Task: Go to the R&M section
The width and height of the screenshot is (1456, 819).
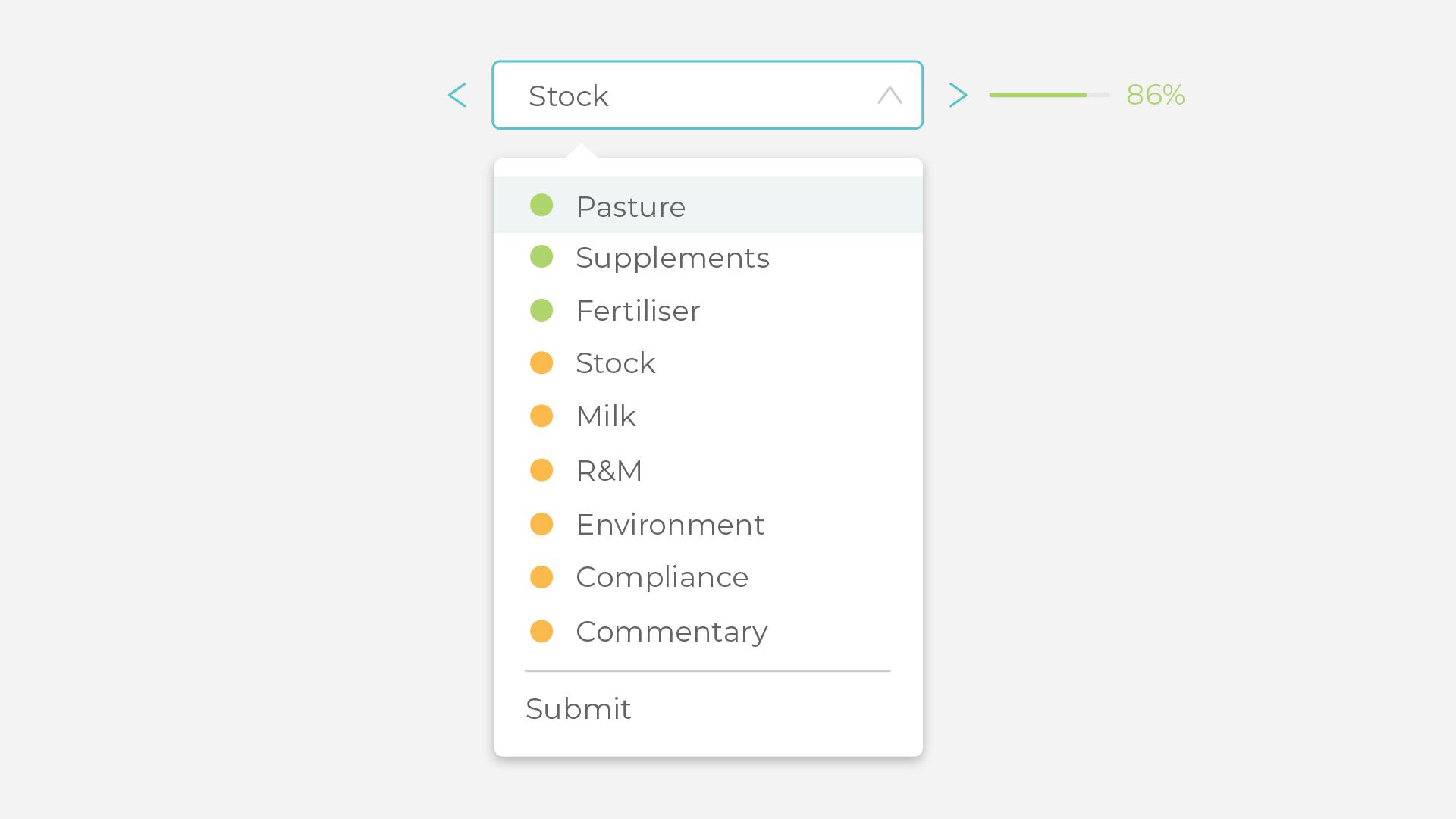Action: 608,471
